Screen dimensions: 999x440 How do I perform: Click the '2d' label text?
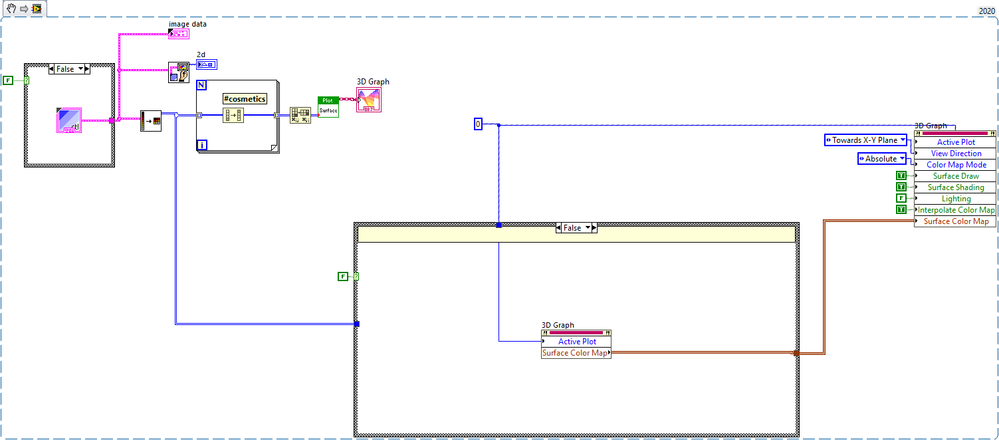click(201, 55)
